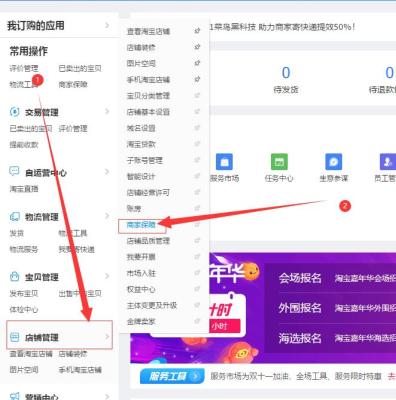This screenshot has width=396, height=400.
Task: Open 提前收款 under 交易管理
Action: point(24,144)
